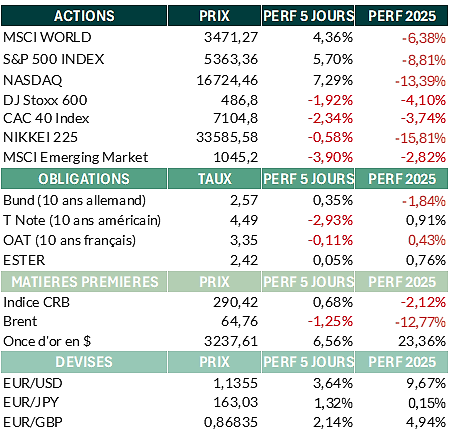
Task: Select the MSCI Emerging Market label
Action: coord(75,157)
